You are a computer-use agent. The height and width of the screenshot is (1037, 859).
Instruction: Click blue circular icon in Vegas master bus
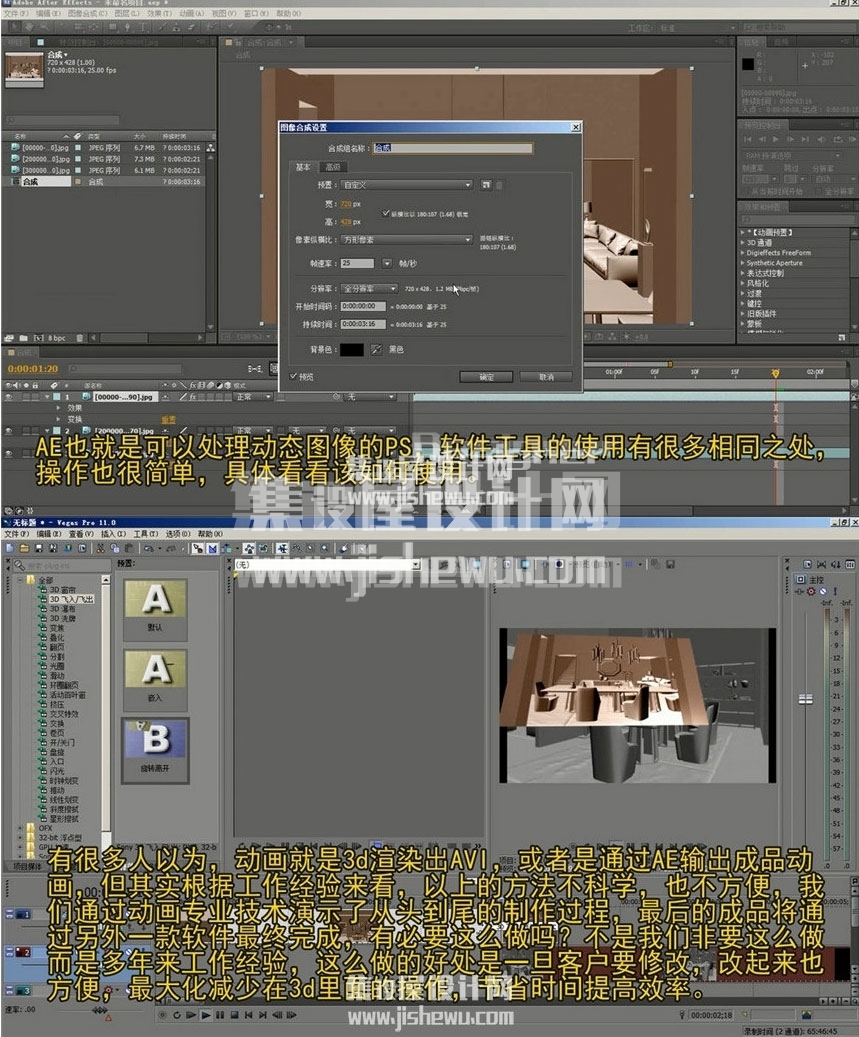click(x=823, y=591)
